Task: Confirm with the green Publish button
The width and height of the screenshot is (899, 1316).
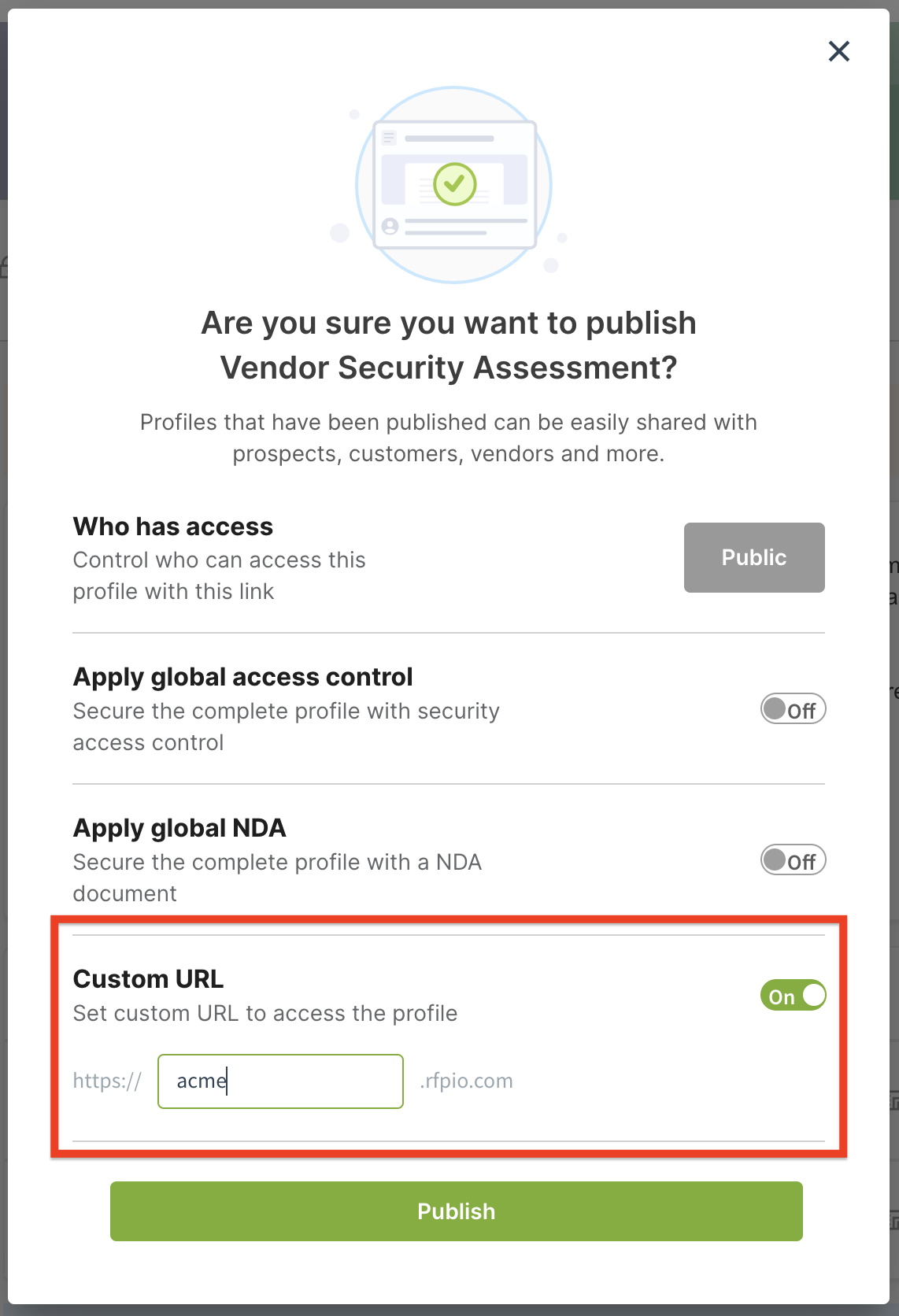Action: (x=457, y=1211)
